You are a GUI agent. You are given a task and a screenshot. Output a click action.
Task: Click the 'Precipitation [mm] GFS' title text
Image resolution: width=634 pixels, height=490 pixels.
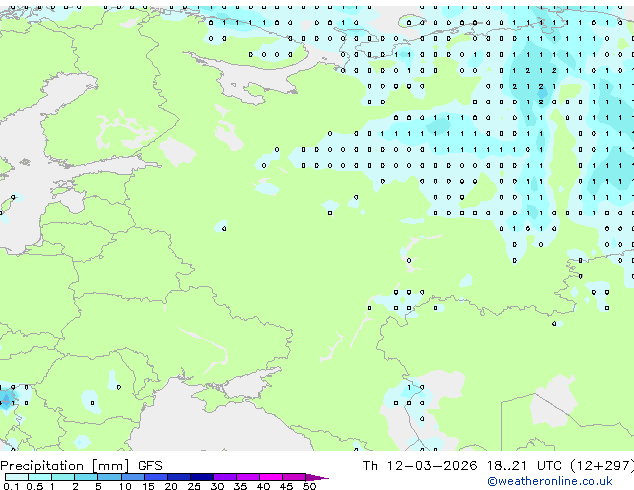tap(81, 466)
